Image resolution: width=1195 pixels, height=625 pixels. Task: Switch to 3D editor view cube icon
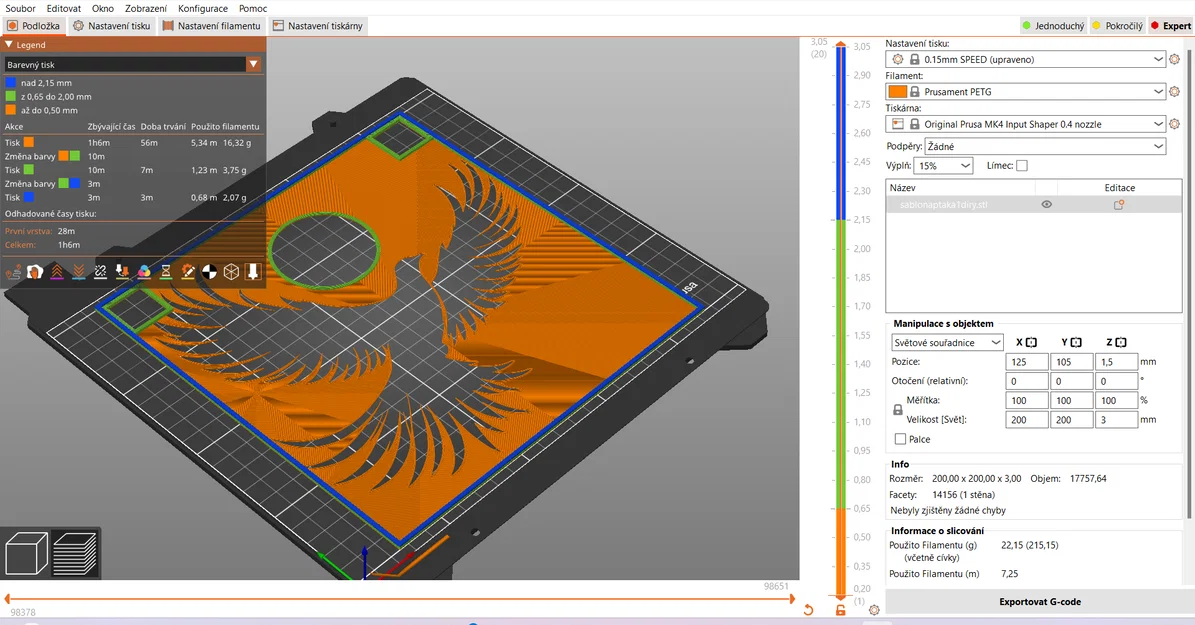[x=26, y=553]
